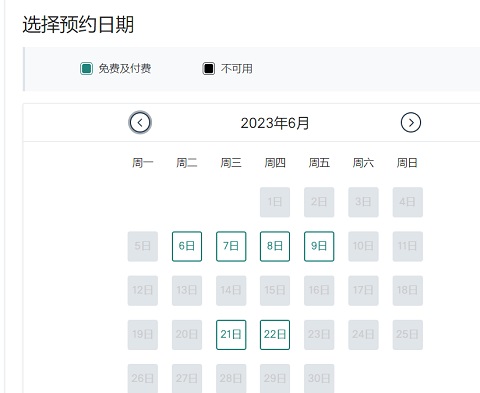Click the black 不可用 legend swatch
The image size is (480, 393).
coord(209,69)
